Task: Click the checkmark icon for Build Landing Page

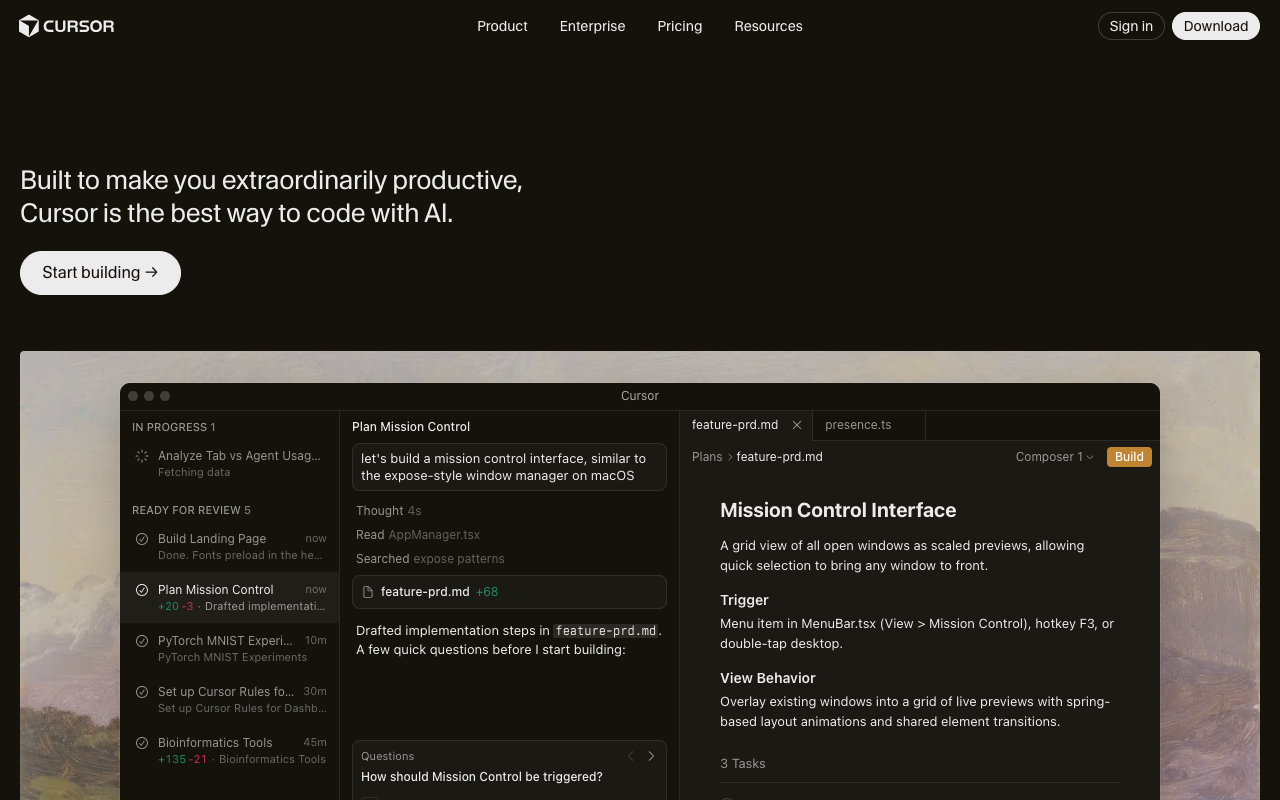Action: 142,539
